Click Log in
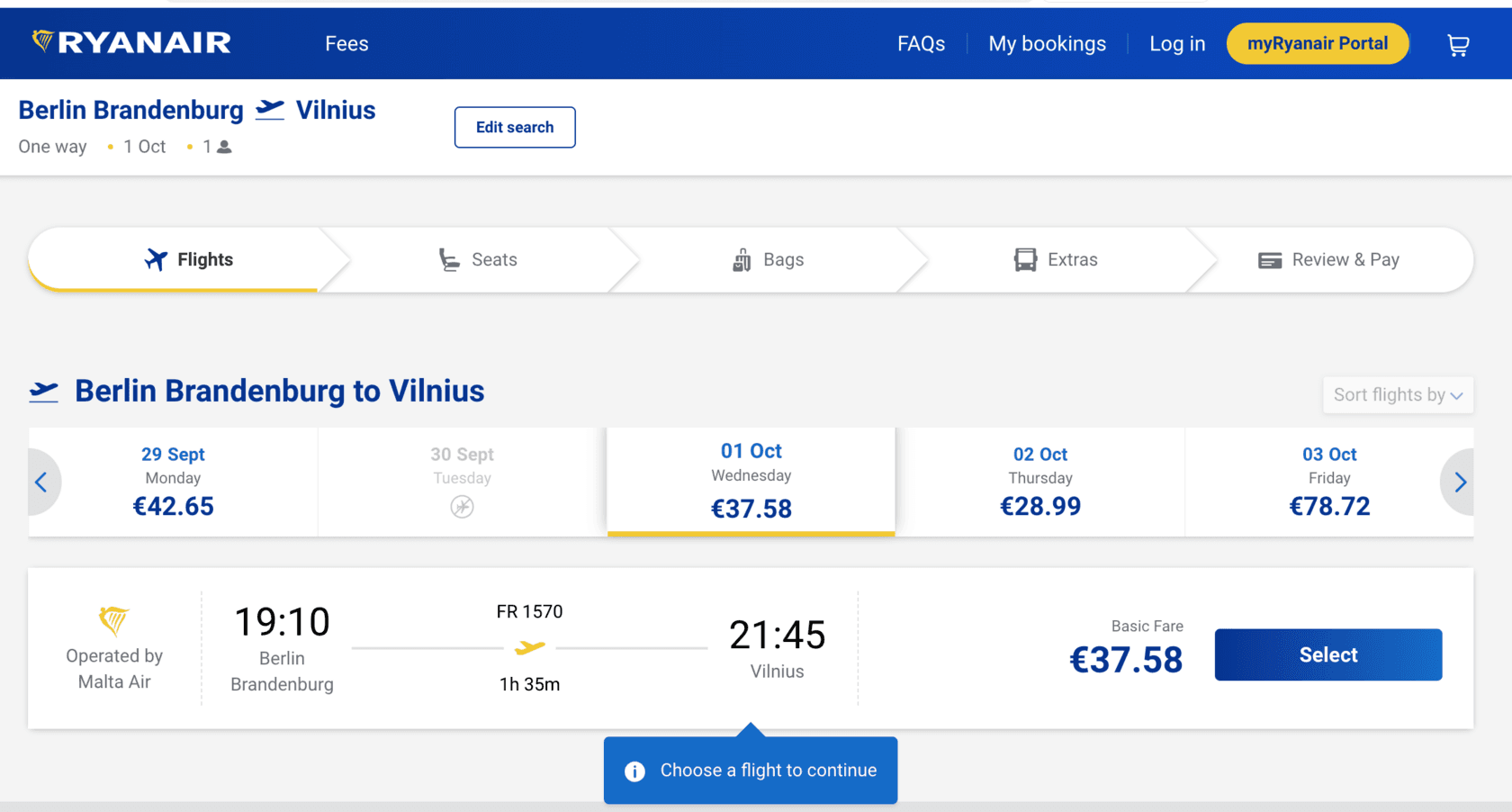Screen dimensions: 1512x812 click(1177, 44)
